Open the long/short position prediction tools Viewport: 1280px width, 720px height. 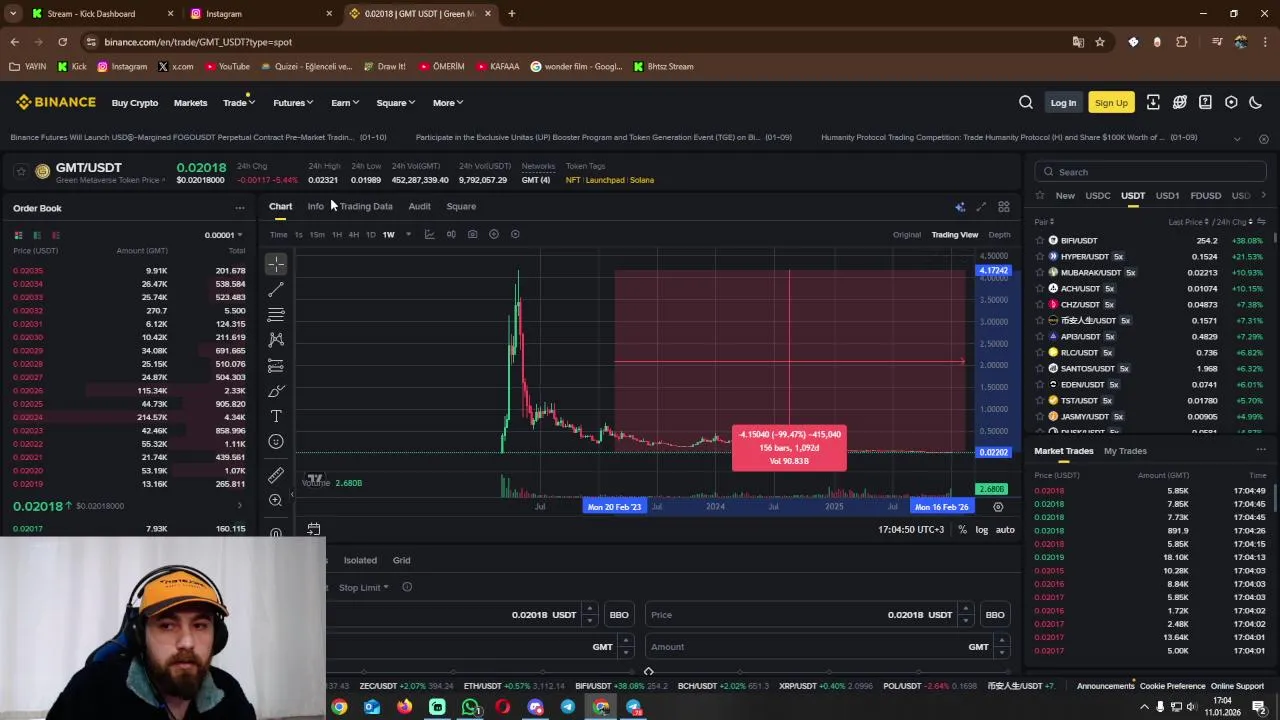[x=276, y=366]
